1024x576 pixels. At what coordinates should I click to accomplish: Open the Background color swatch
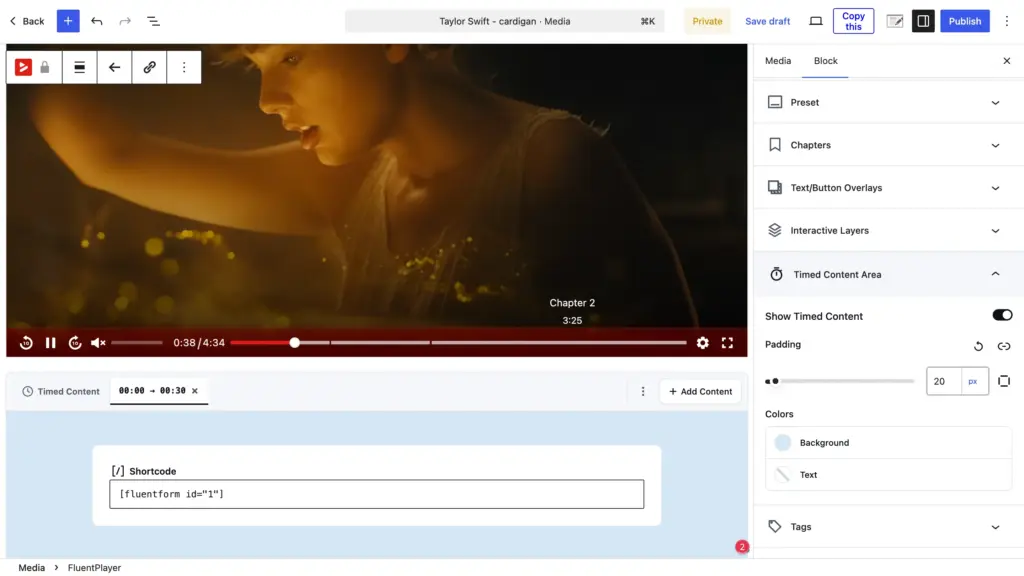888,443
